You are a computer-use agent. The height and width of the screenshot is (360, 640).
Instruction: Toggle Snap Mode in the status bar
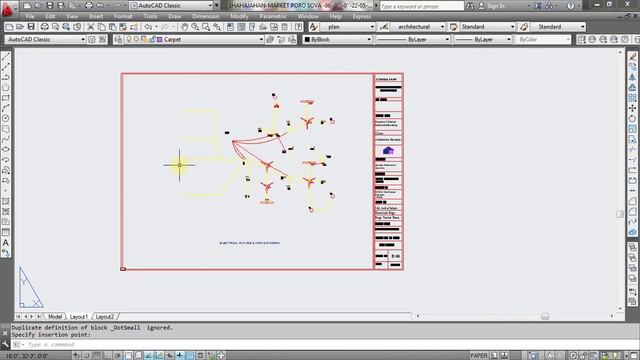coord(87,356)
